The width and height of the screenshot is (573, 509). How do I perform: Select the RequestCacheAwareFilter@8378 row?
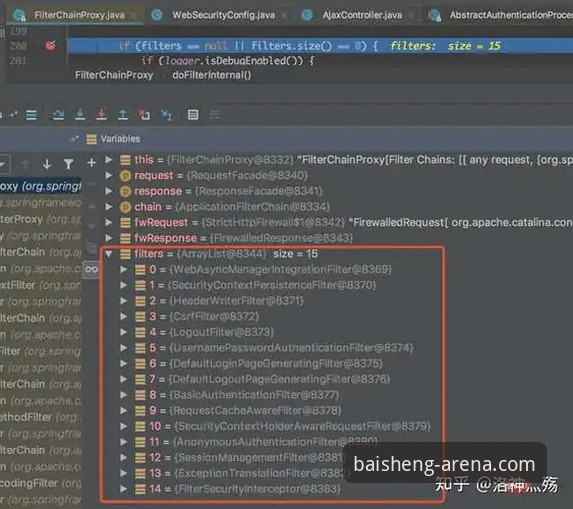coord(238,411)
